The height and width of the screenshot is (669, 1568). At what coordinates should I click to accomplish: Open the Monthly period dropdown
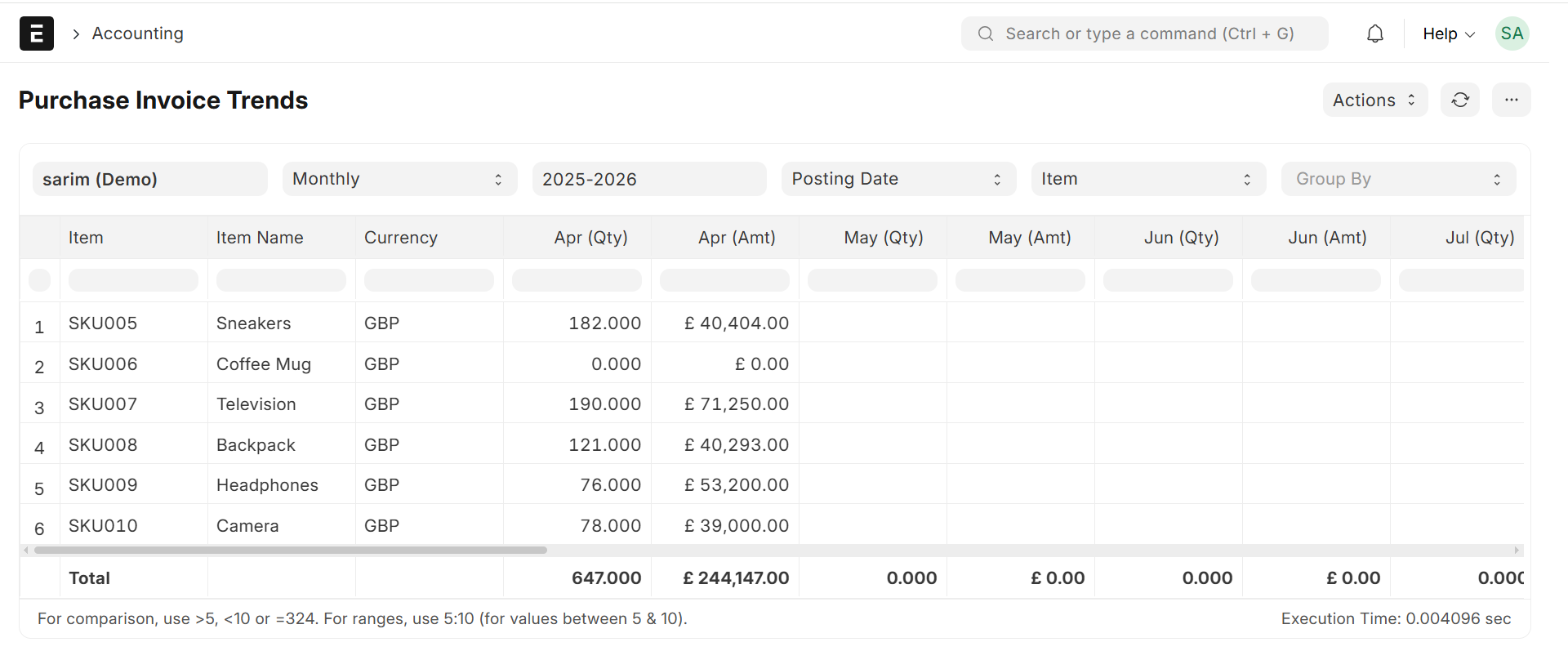pos(399,179)
